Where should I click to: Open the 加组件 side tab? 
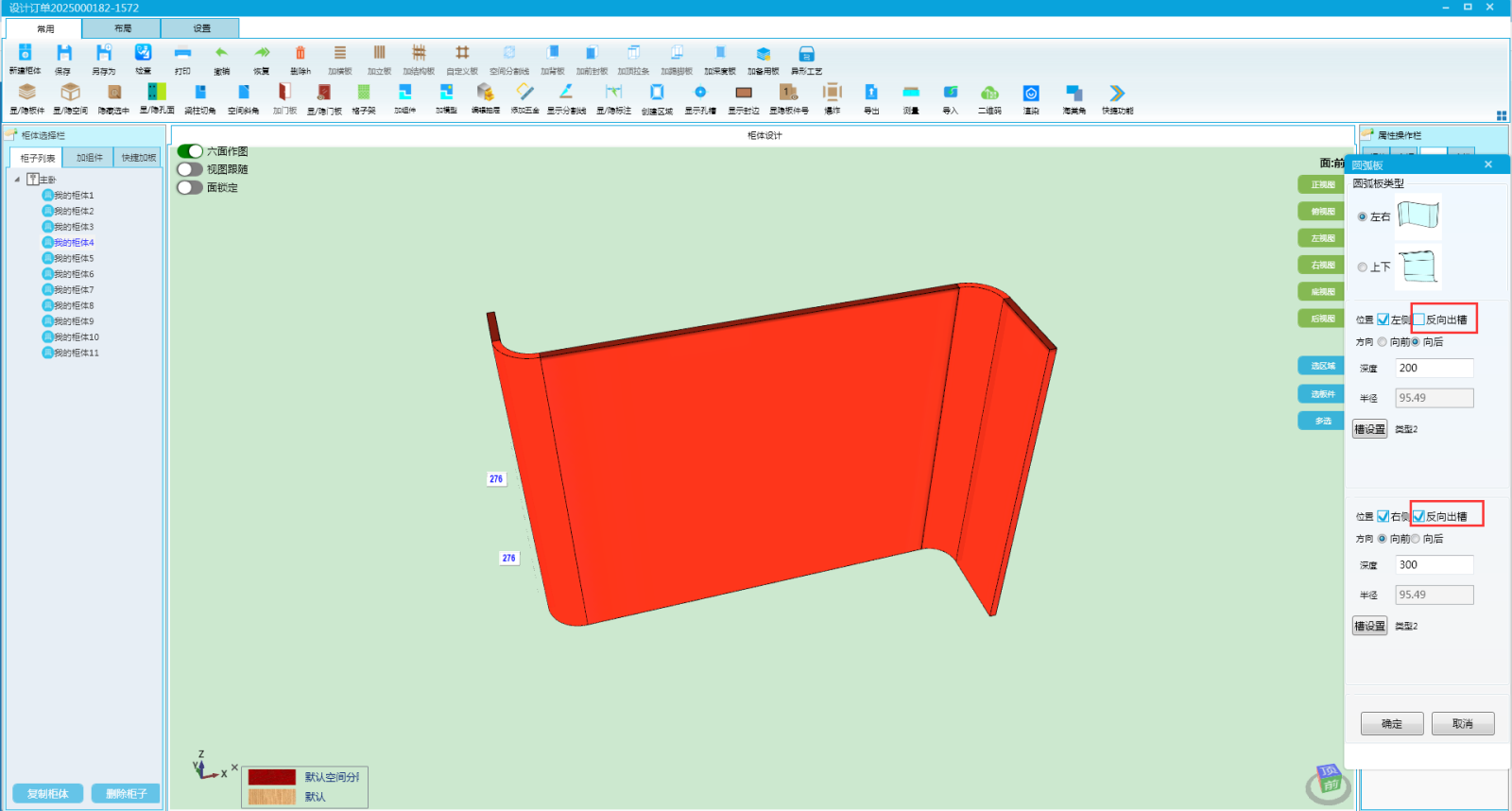[90, 158]
